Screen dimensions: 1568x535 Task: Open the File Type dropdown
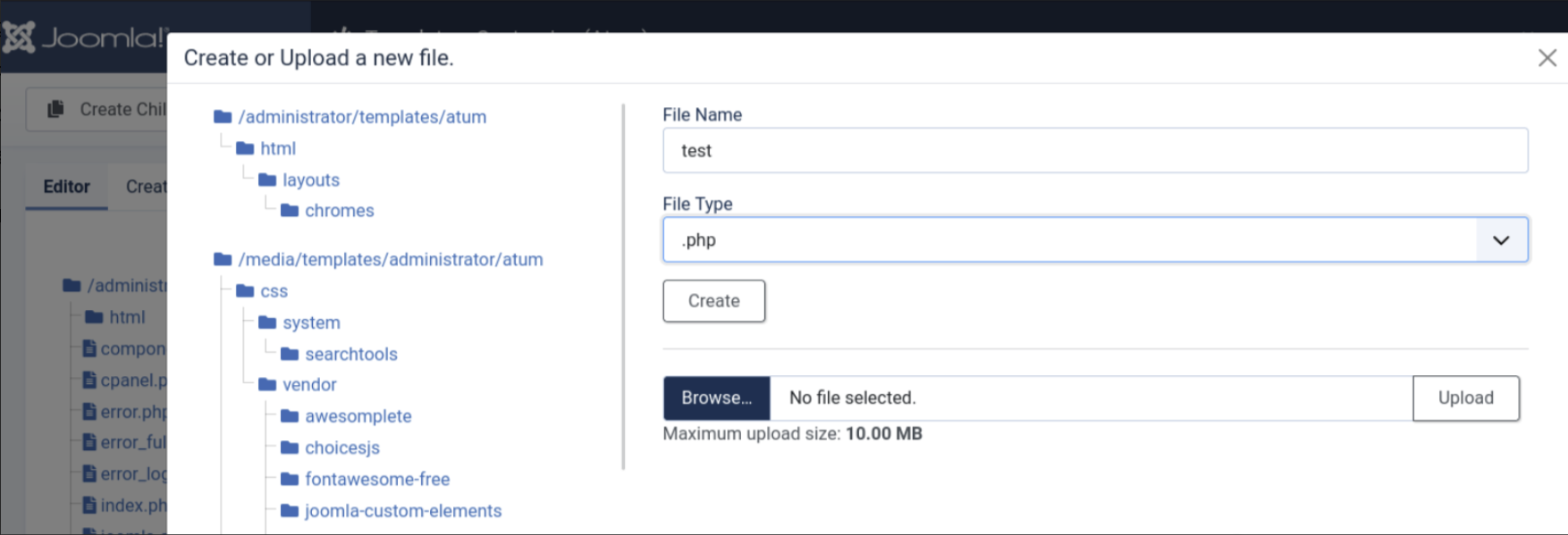[1094, 240]
